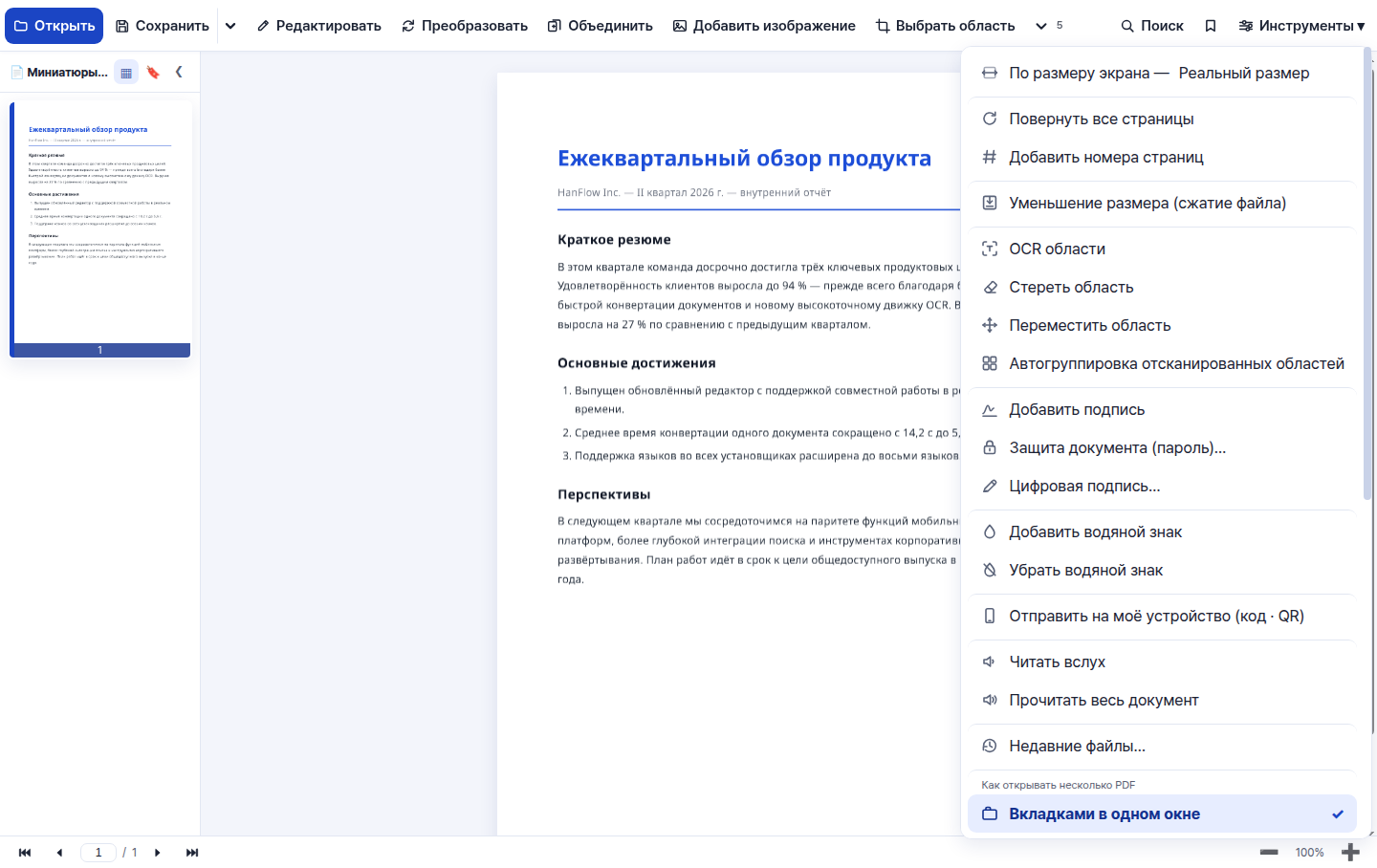Viewport: 1377px width, 868px height.
Task: Go to the first page
Action: 25,853
